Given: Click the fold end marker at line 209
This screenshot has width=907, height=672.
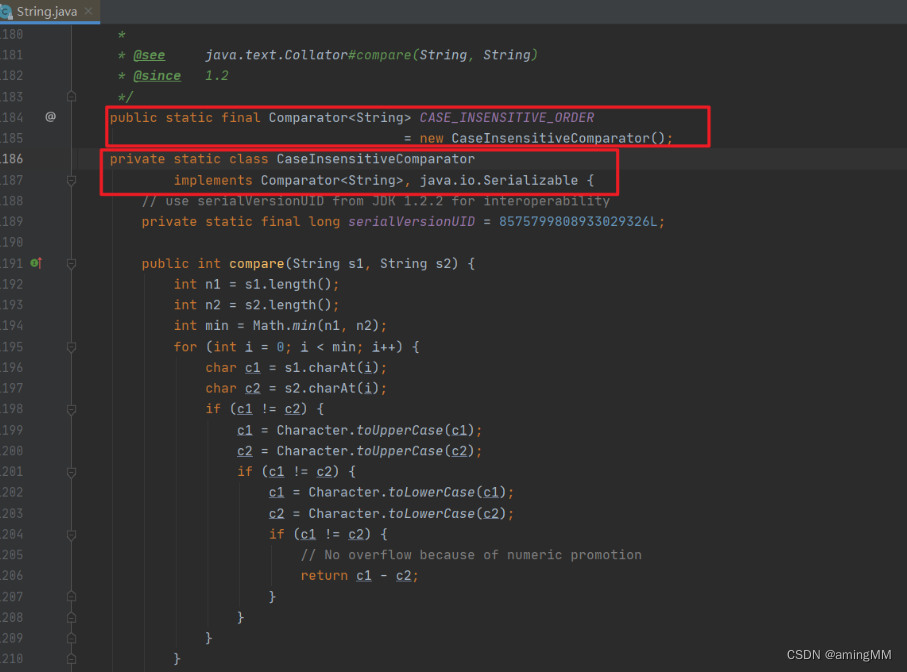Looking at the screenshot, I should [x=72, y=638].
